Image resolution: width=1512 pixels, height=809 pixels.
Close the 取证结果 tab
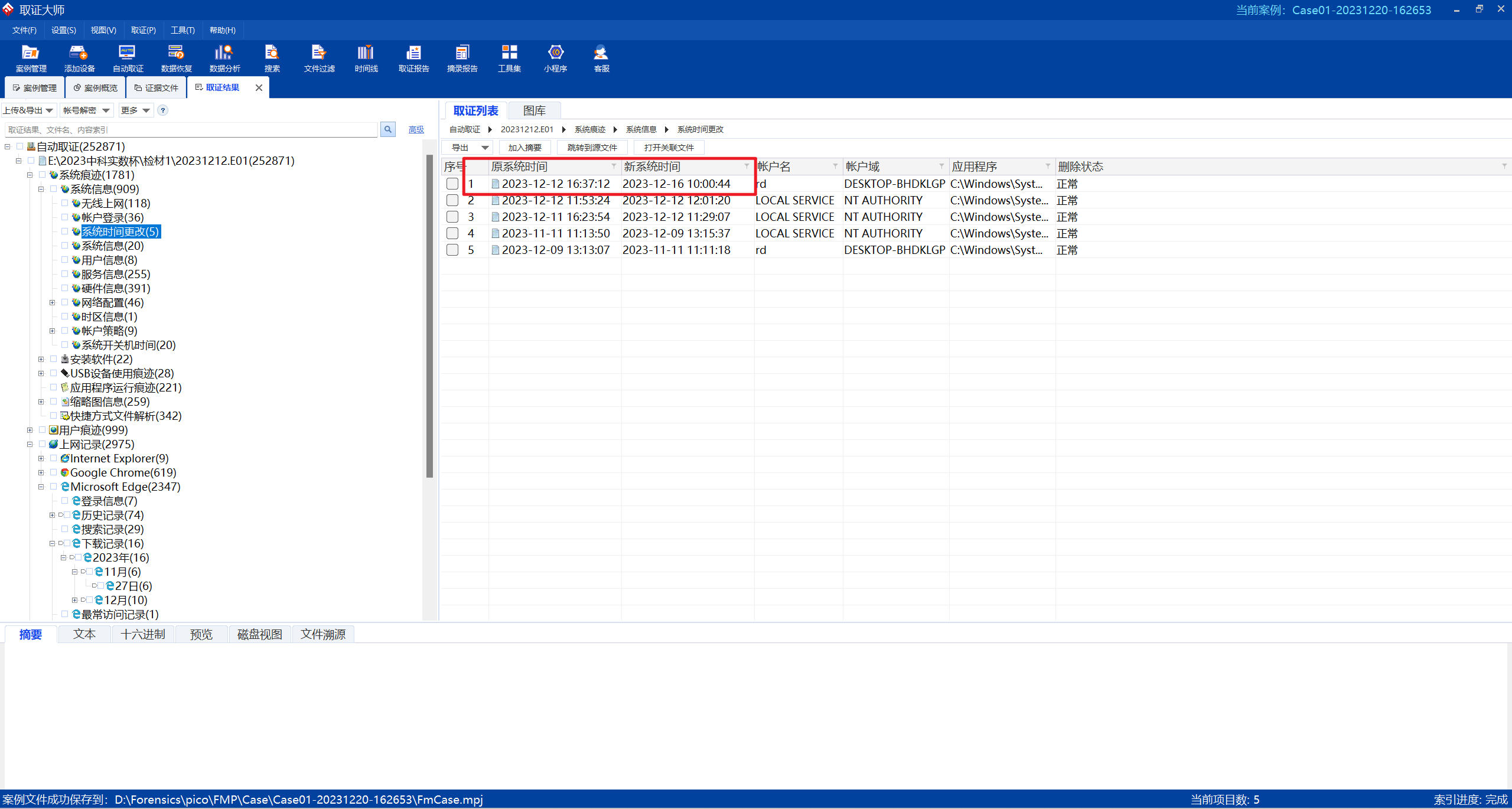pos(259,87)
